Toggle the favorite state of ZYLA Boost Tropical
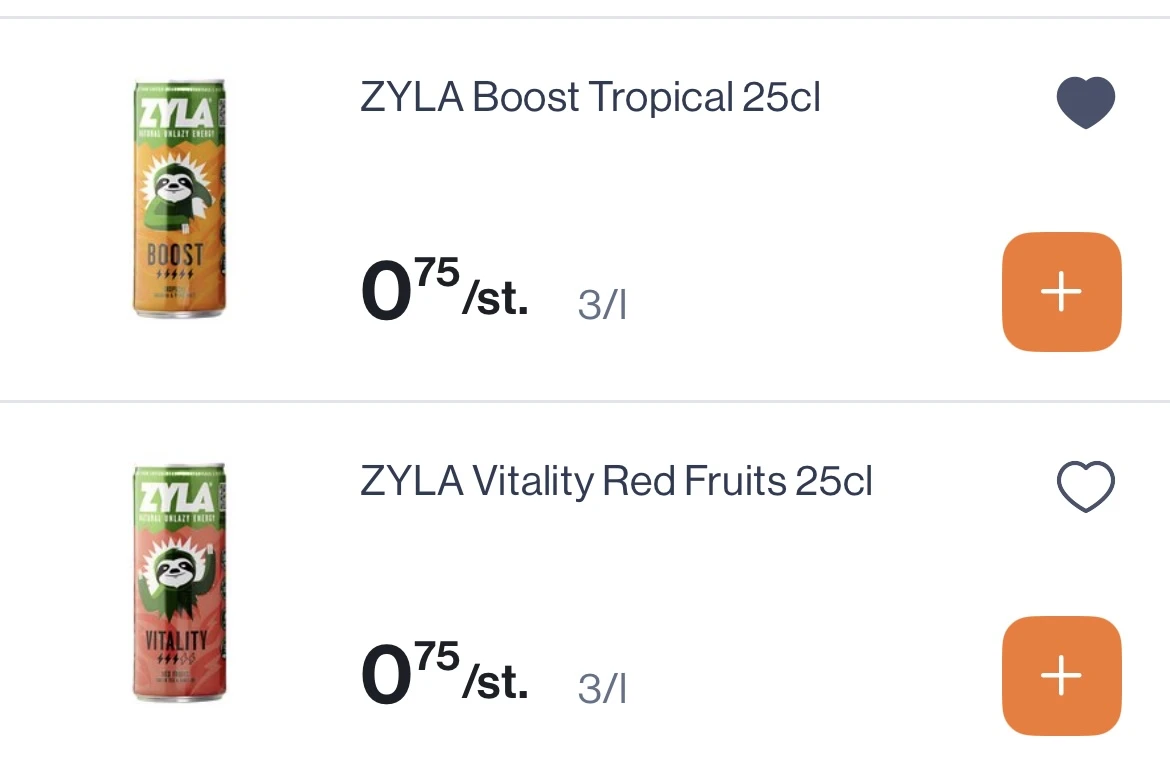This screenshot has width=1170, height=780. pos(1086,101)
